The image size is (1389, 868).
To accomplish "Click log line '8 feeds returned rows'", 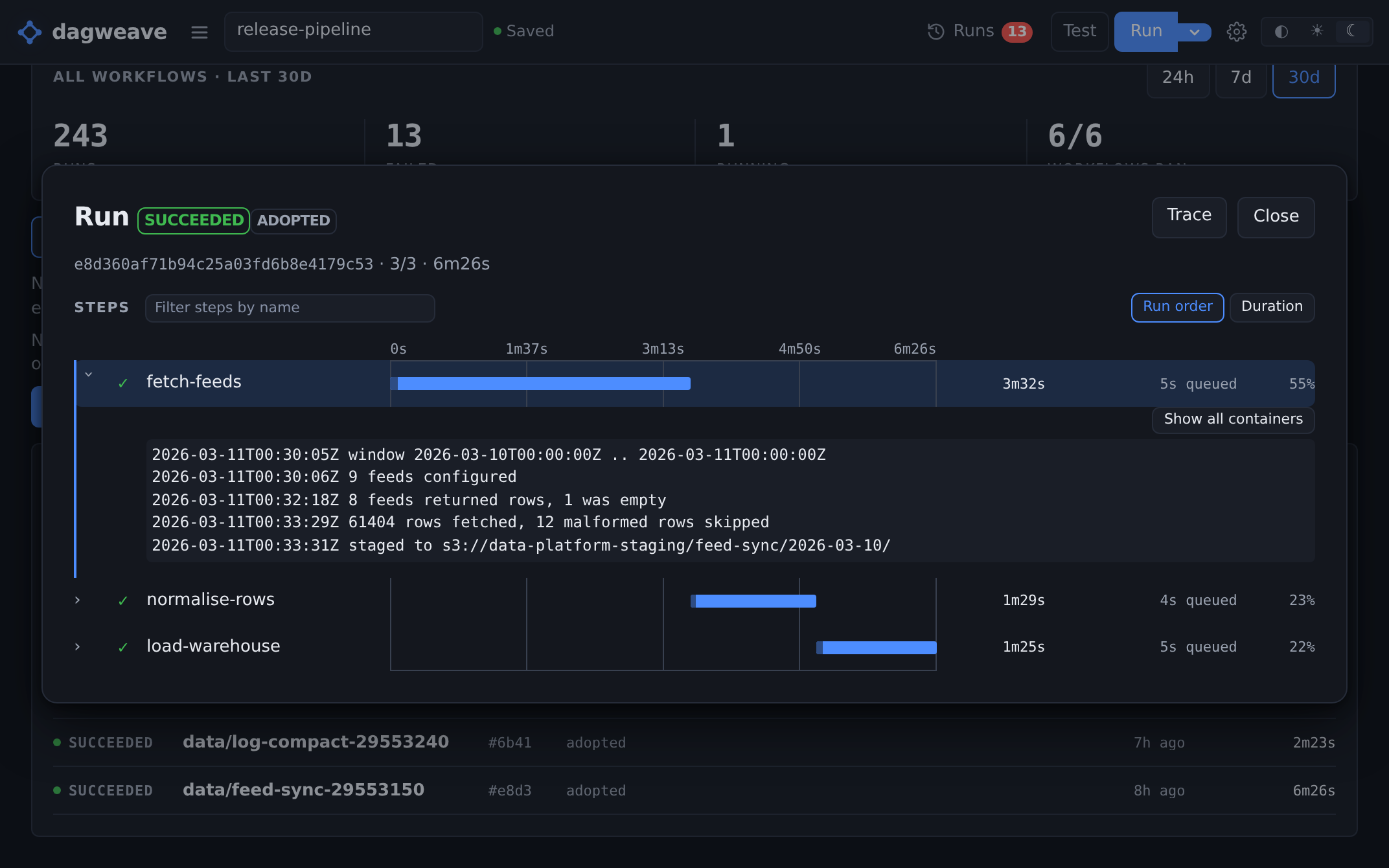I will point(409,501).
